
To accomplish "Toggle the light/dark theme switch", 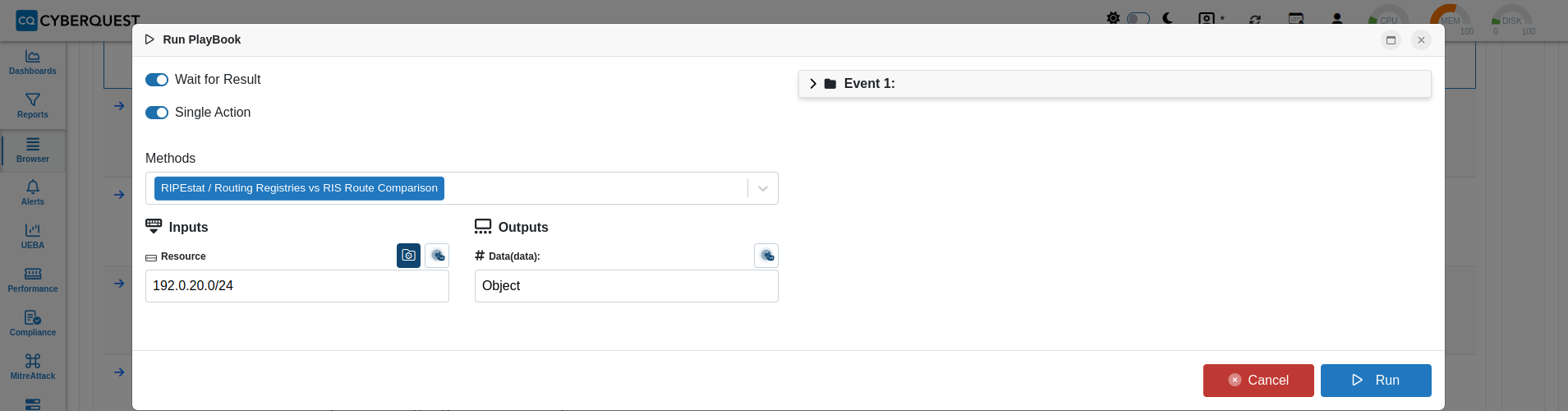I will click(1138, 18).
